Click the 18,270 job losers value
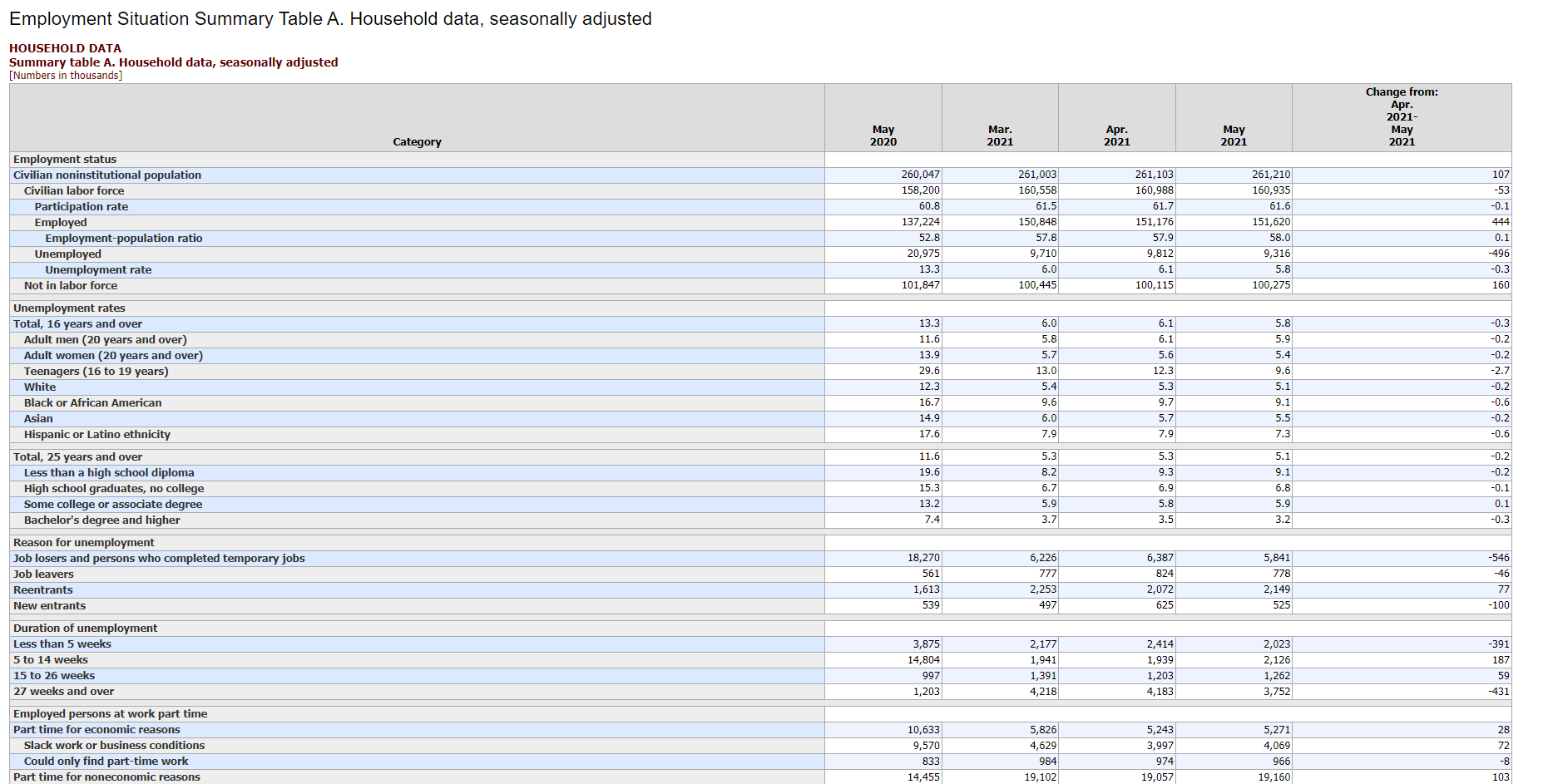The image size is (1553, 784). (923, 558)
